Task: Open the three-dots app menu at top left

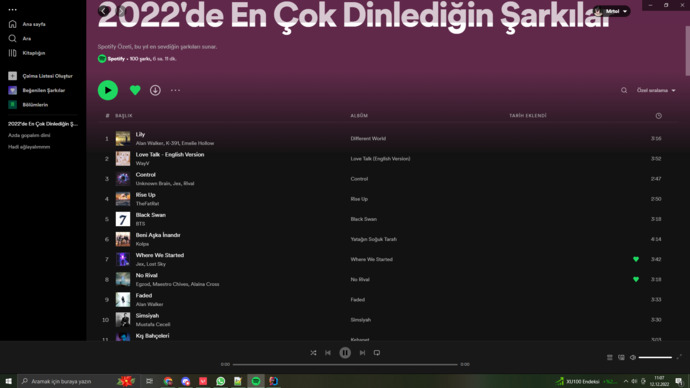Action: [x=12, y=9]
